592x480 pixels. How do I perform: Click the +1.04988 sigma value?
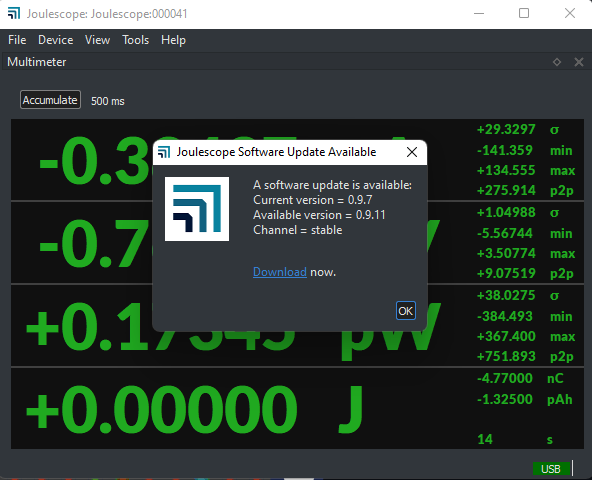pos(506,213)
